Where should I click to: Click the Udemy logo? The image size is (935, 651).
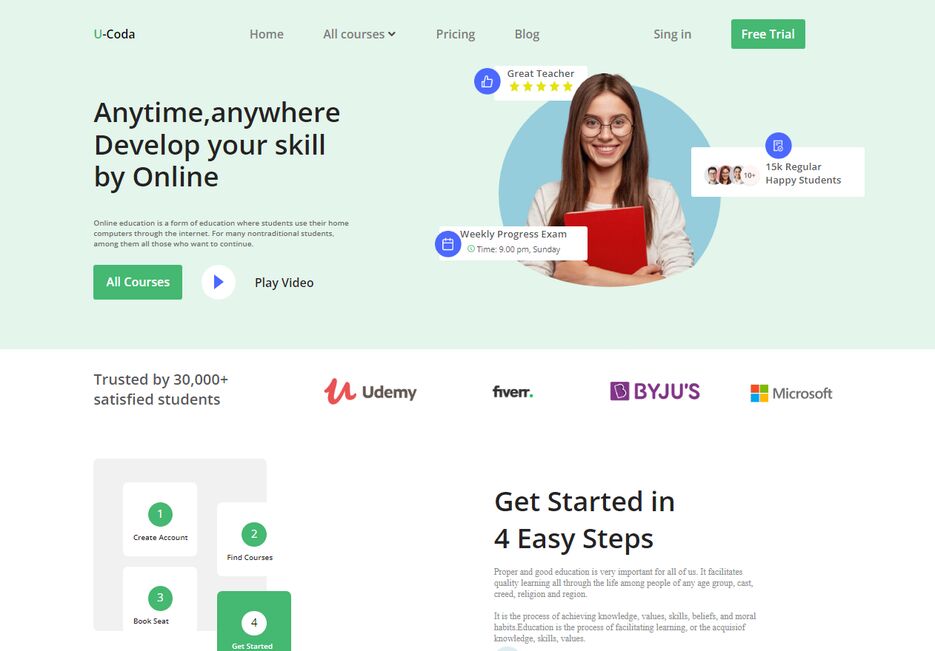point(370,392)
